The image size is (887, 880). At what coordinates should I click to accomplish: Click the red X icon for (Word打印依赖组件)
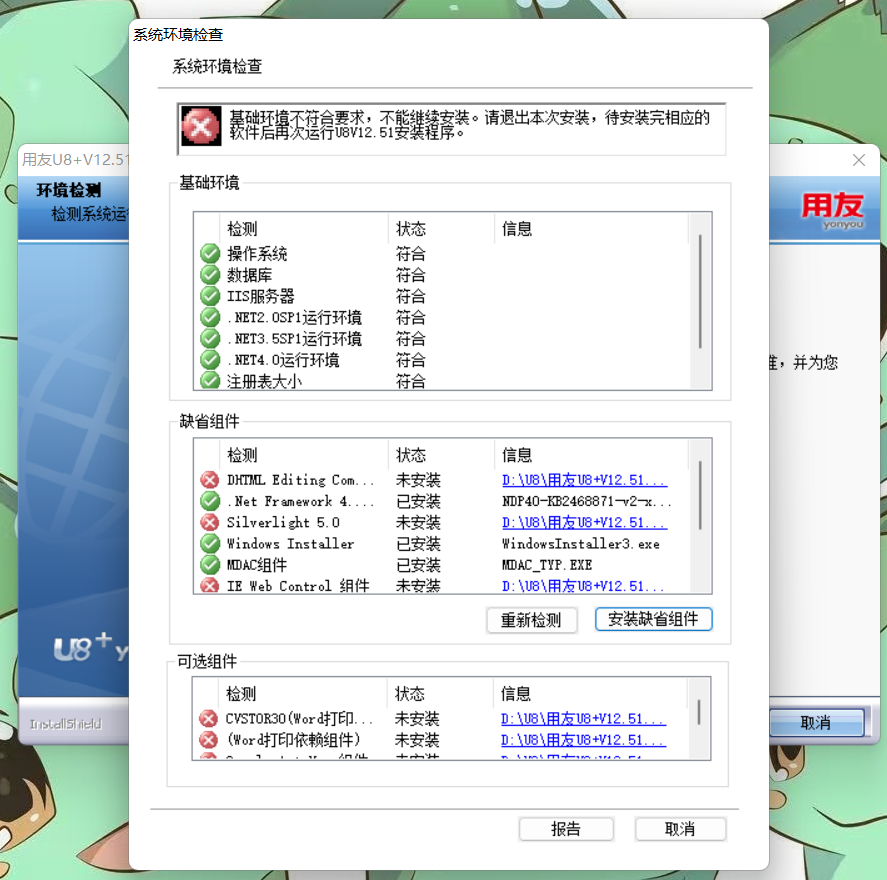pos(208,740)
